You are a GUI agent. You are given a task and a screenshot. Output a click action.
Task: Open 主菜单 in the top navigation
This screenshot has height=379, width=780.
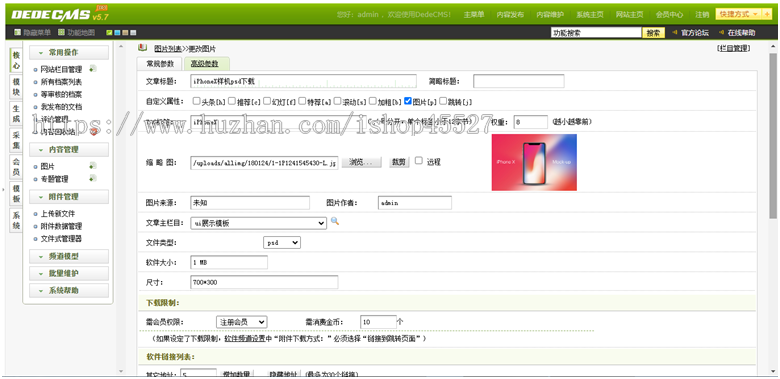(474, 15)
